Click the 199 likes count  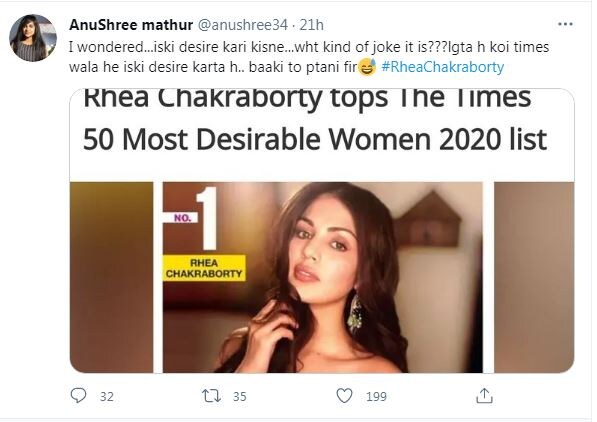coord(376,397)
